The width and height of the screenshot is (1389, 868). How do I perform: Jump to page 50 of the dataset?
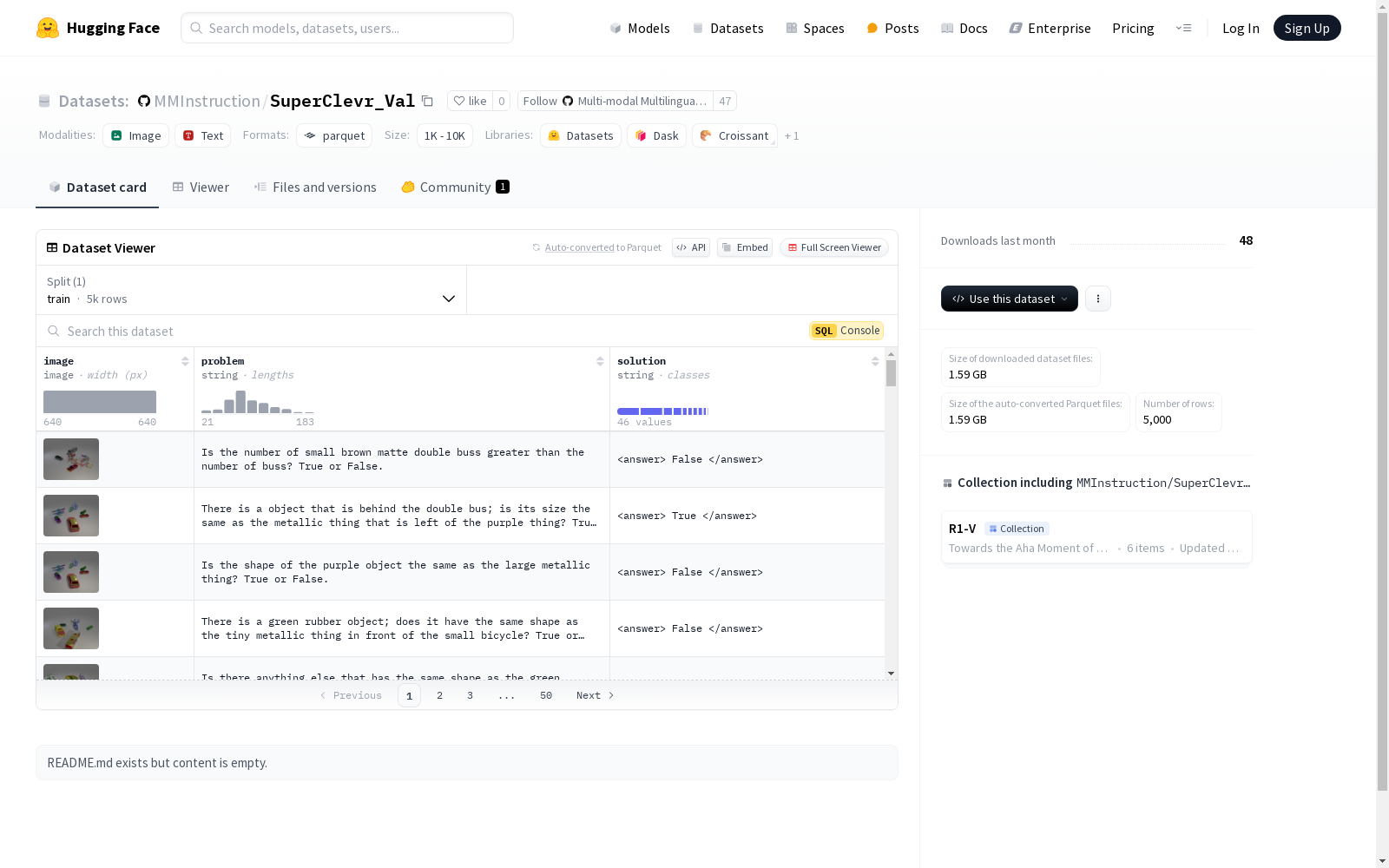(546, 695)
